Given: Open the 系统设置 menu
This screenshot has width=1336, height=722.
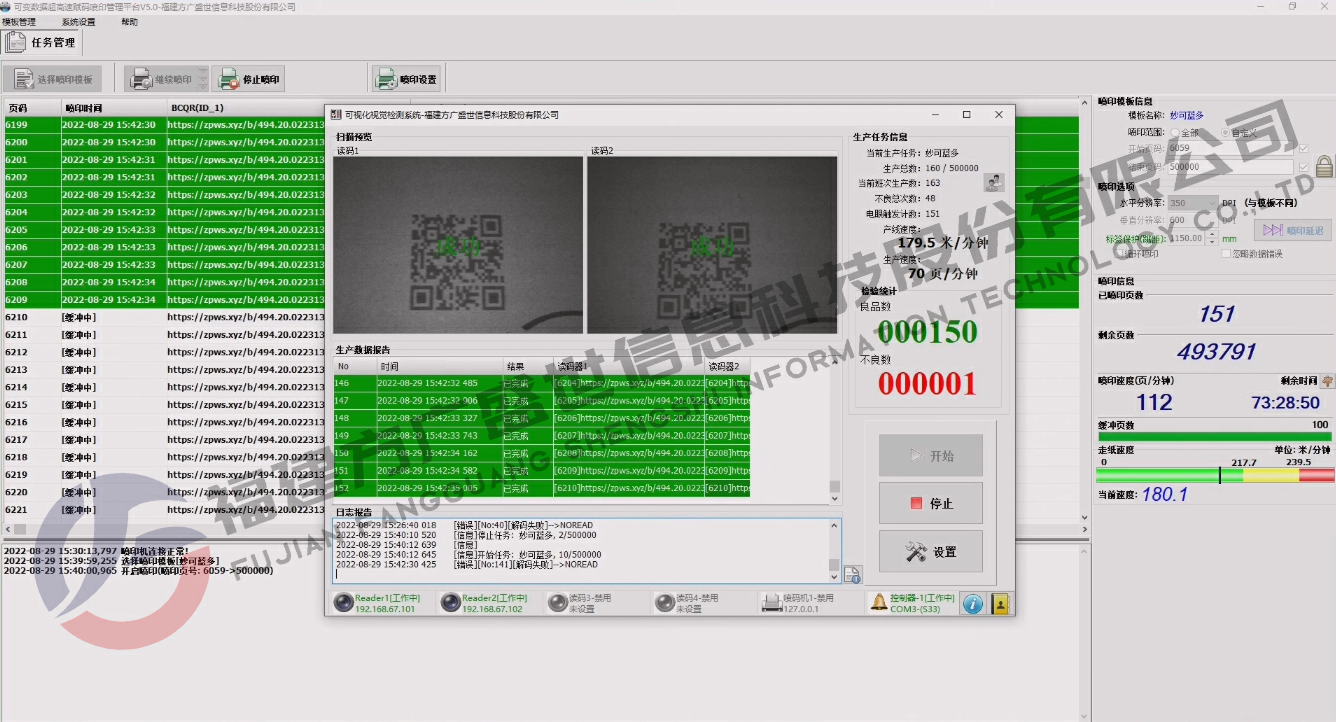Looking at the screenshot, I should pos(78,22).
